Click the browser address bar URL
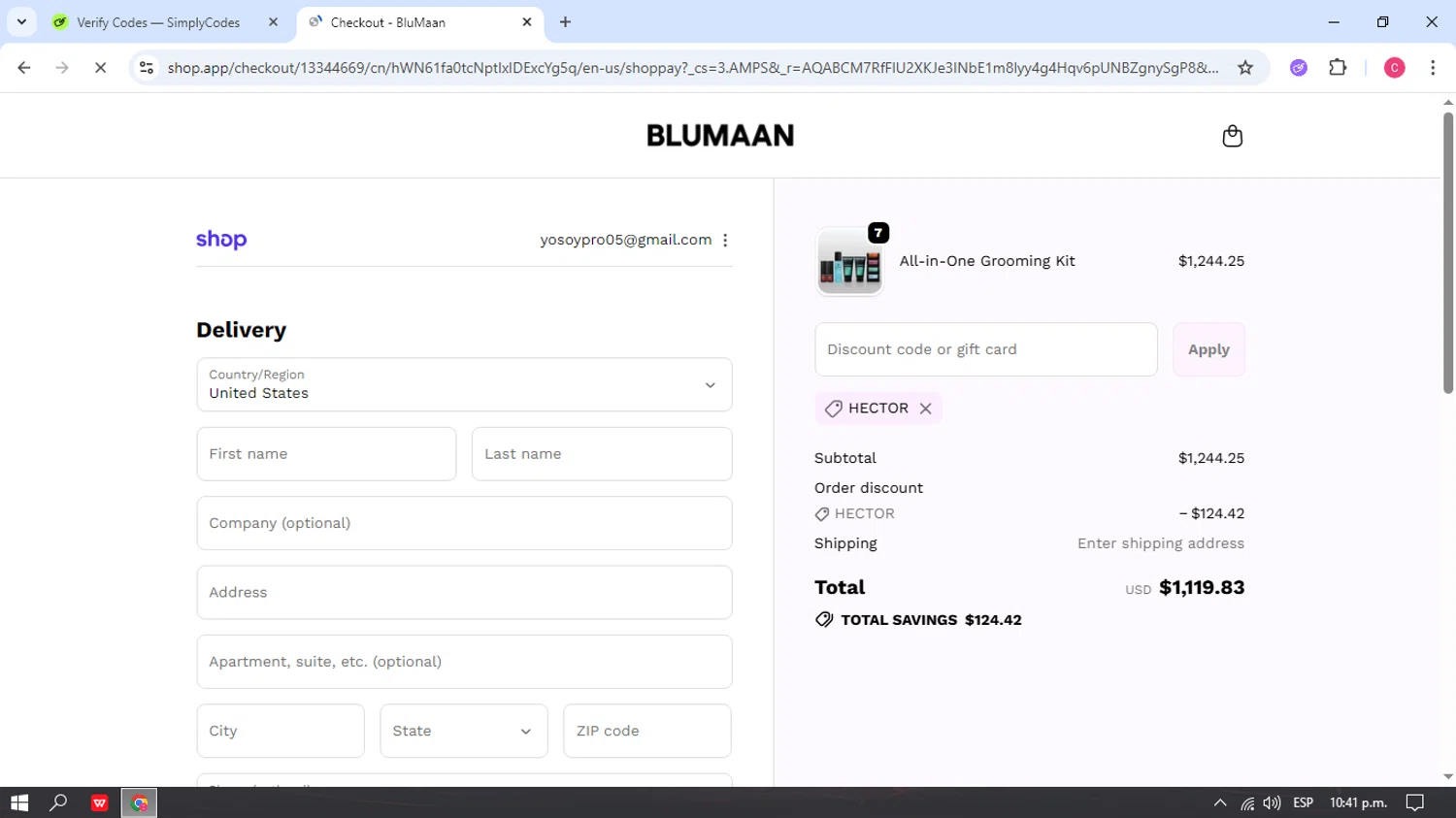This screenshot has height=818, width=1456. tap(692, 68)
